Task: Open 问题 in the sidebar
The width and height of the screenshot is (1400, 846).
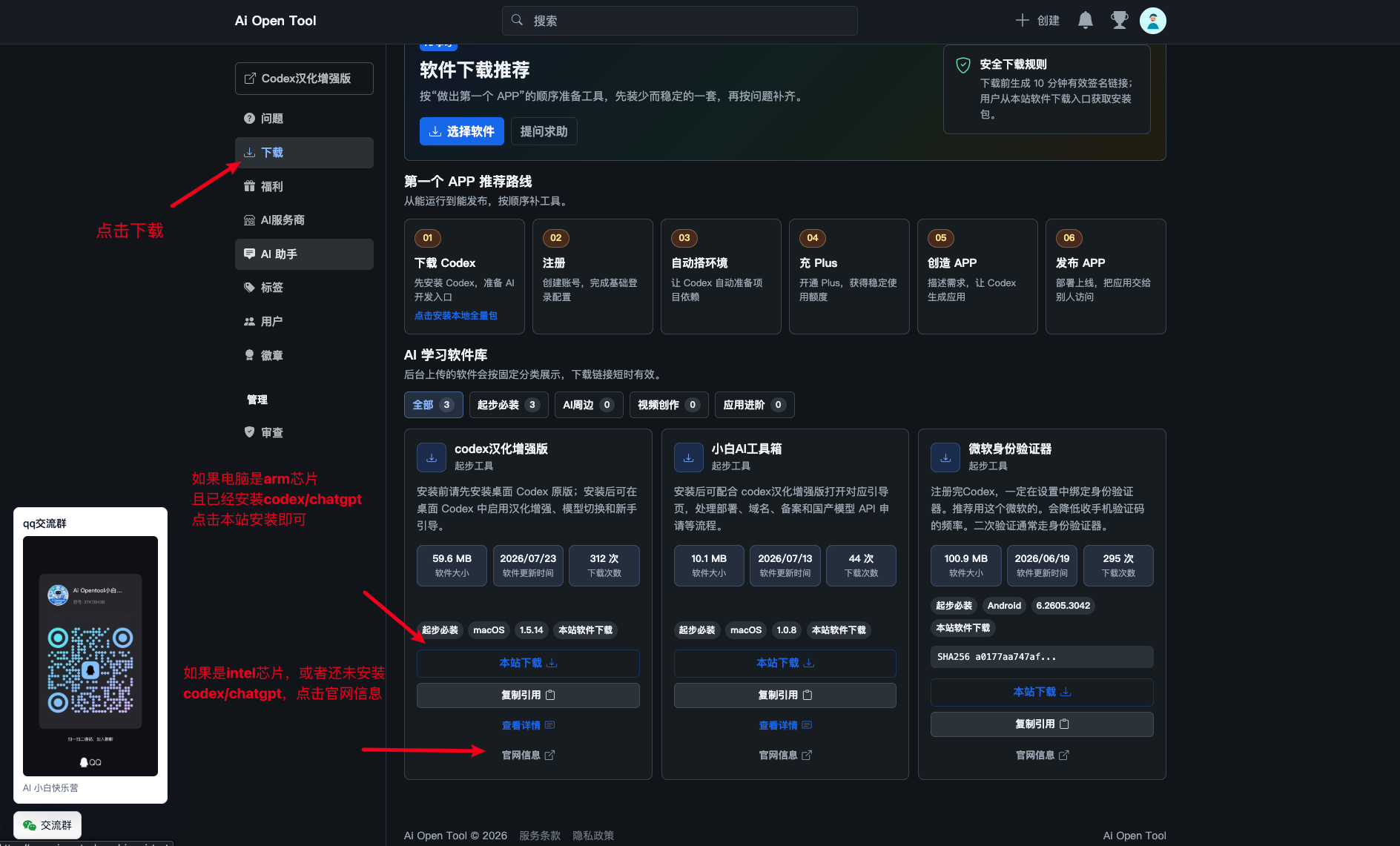Action: tap(304, 119)
